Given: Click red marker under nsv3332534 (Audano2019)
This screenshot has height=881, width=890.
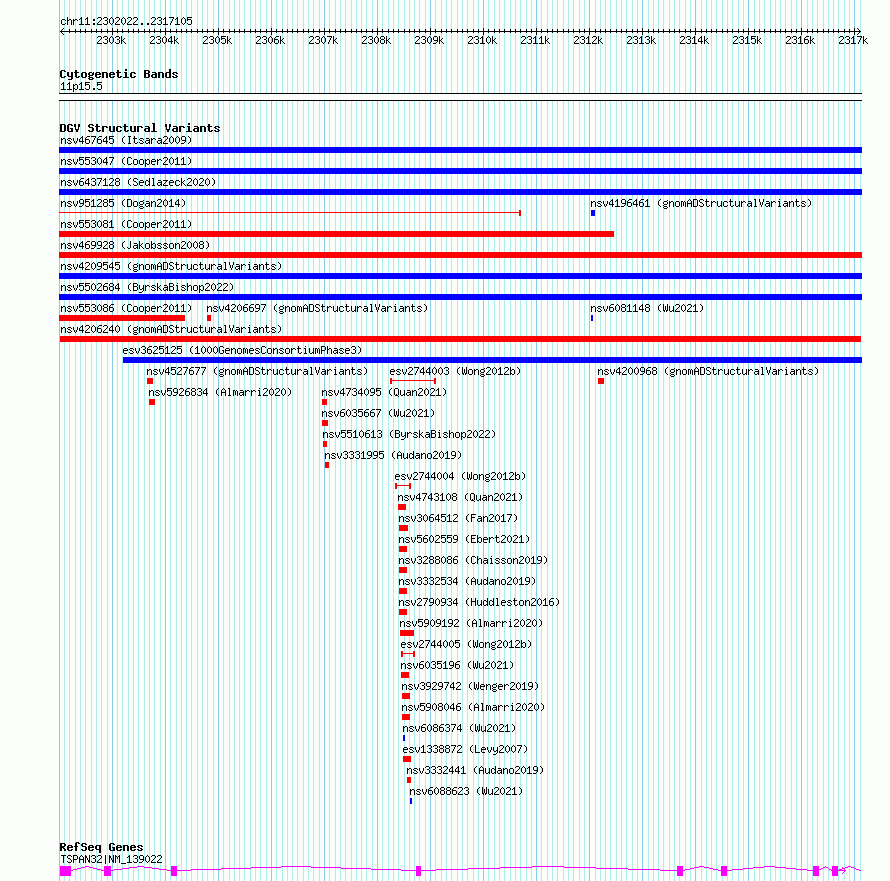Looking at the screenshot, I should (x=403, y=591).
